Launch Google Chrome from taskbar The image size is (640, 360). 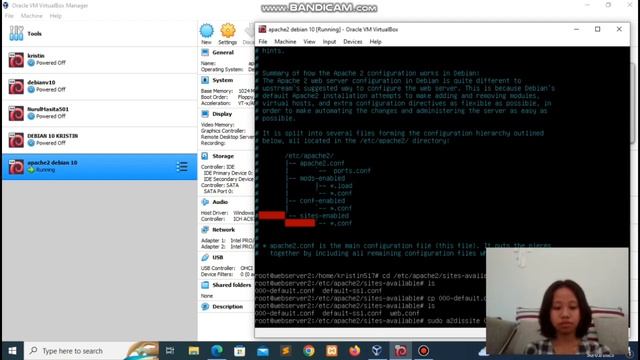(x=309, y=351)
